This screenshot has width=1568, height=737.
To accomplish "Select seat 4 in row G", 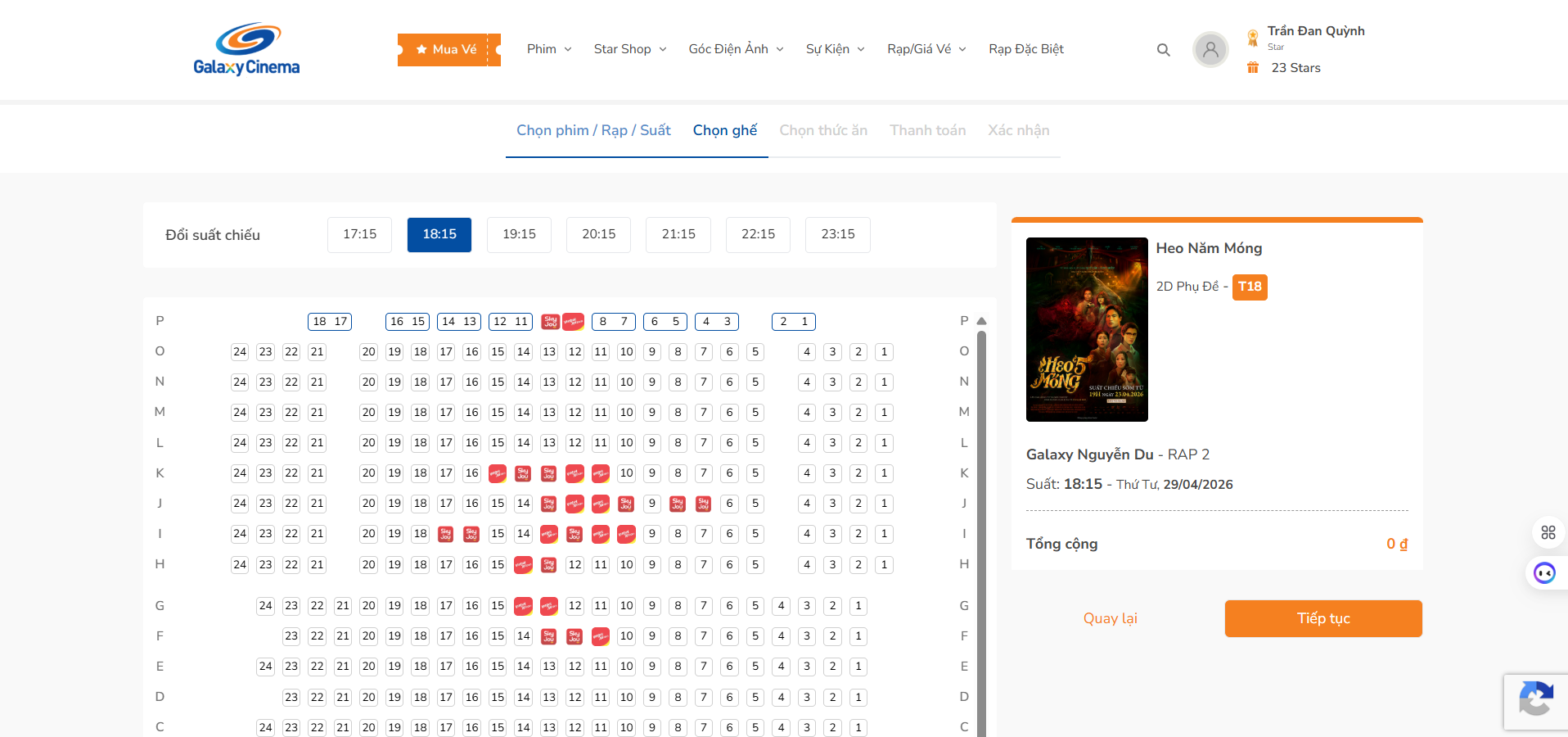I will pyautogui.click(x=782, y=606).
